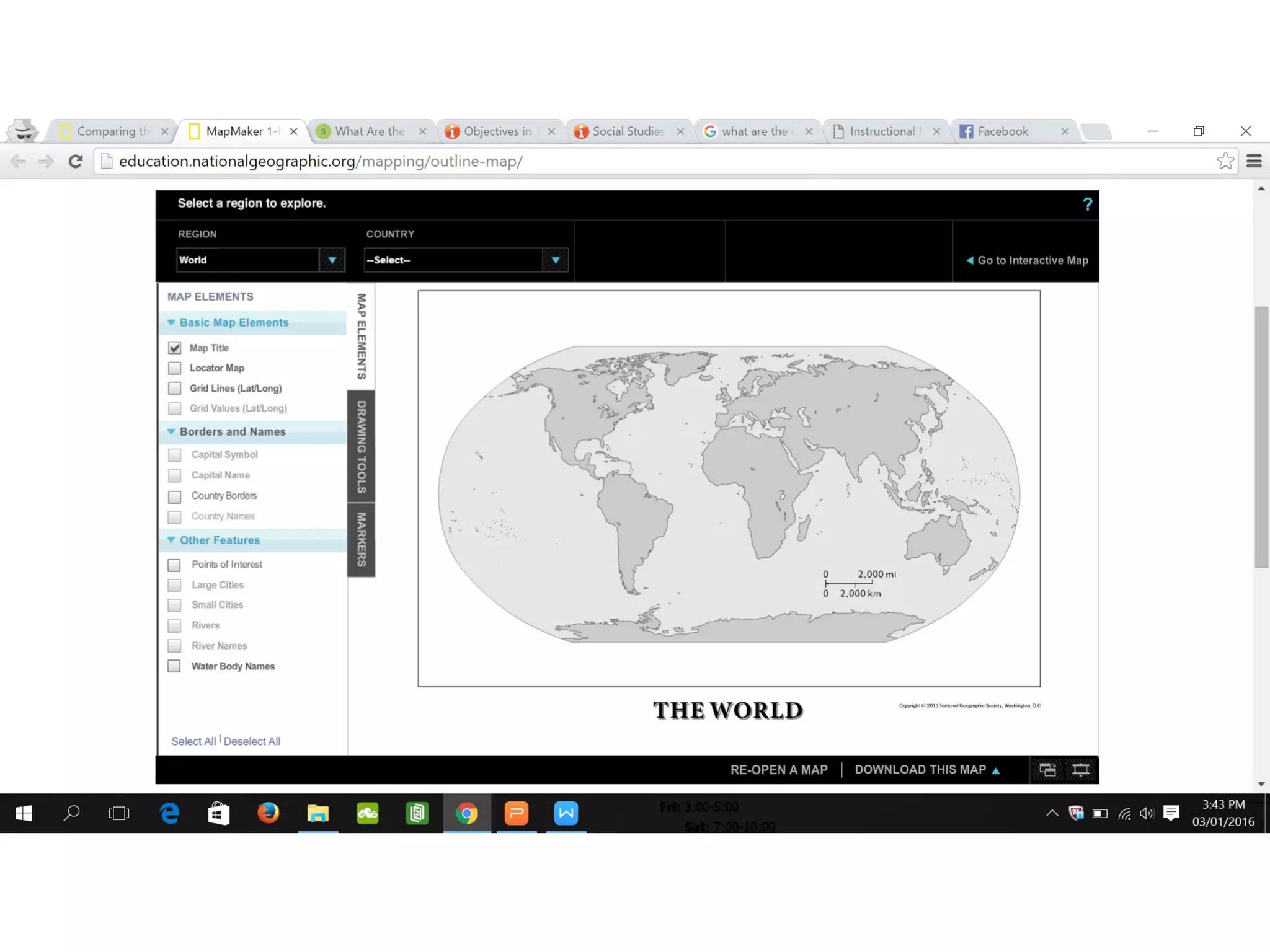The image size is (1270, 952).
Task: Uncheck the Map Title checkbox
Action: click(175, 348)
